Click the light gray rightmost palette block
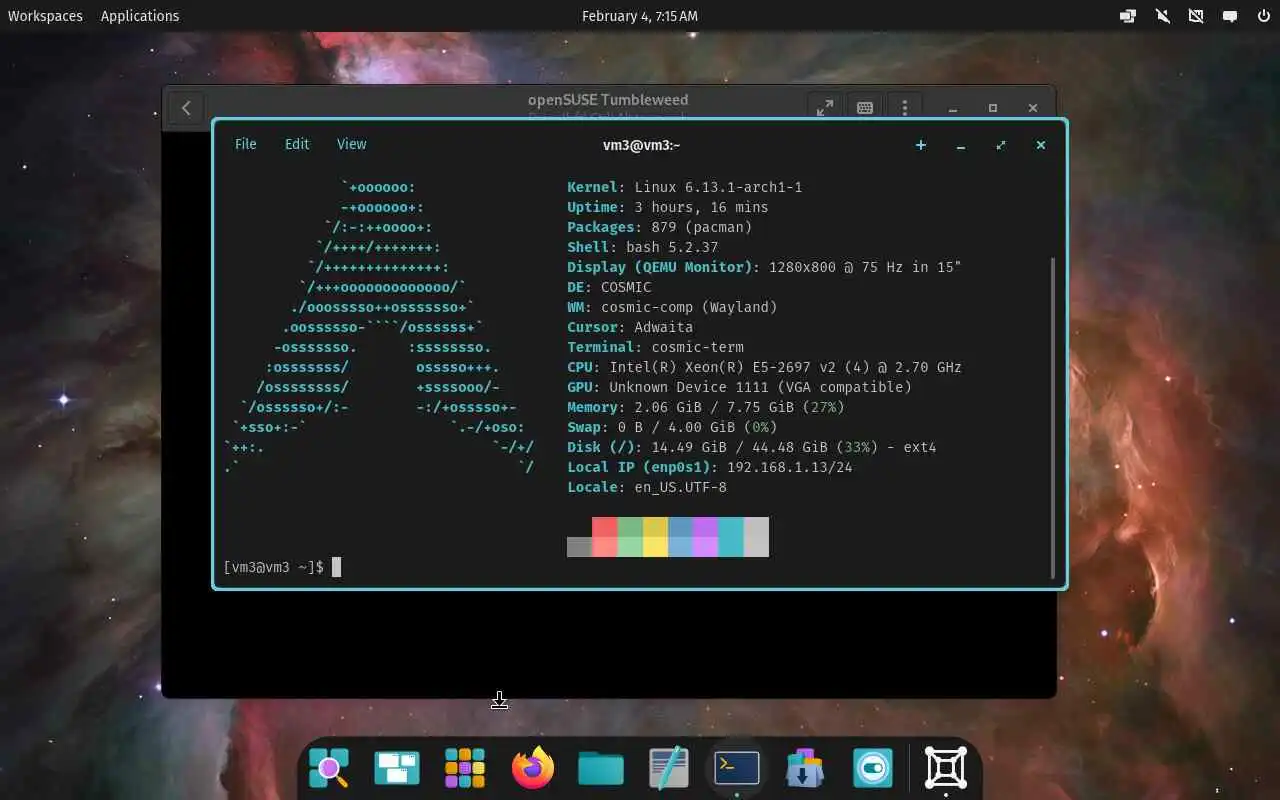 [x=756, y=537]
